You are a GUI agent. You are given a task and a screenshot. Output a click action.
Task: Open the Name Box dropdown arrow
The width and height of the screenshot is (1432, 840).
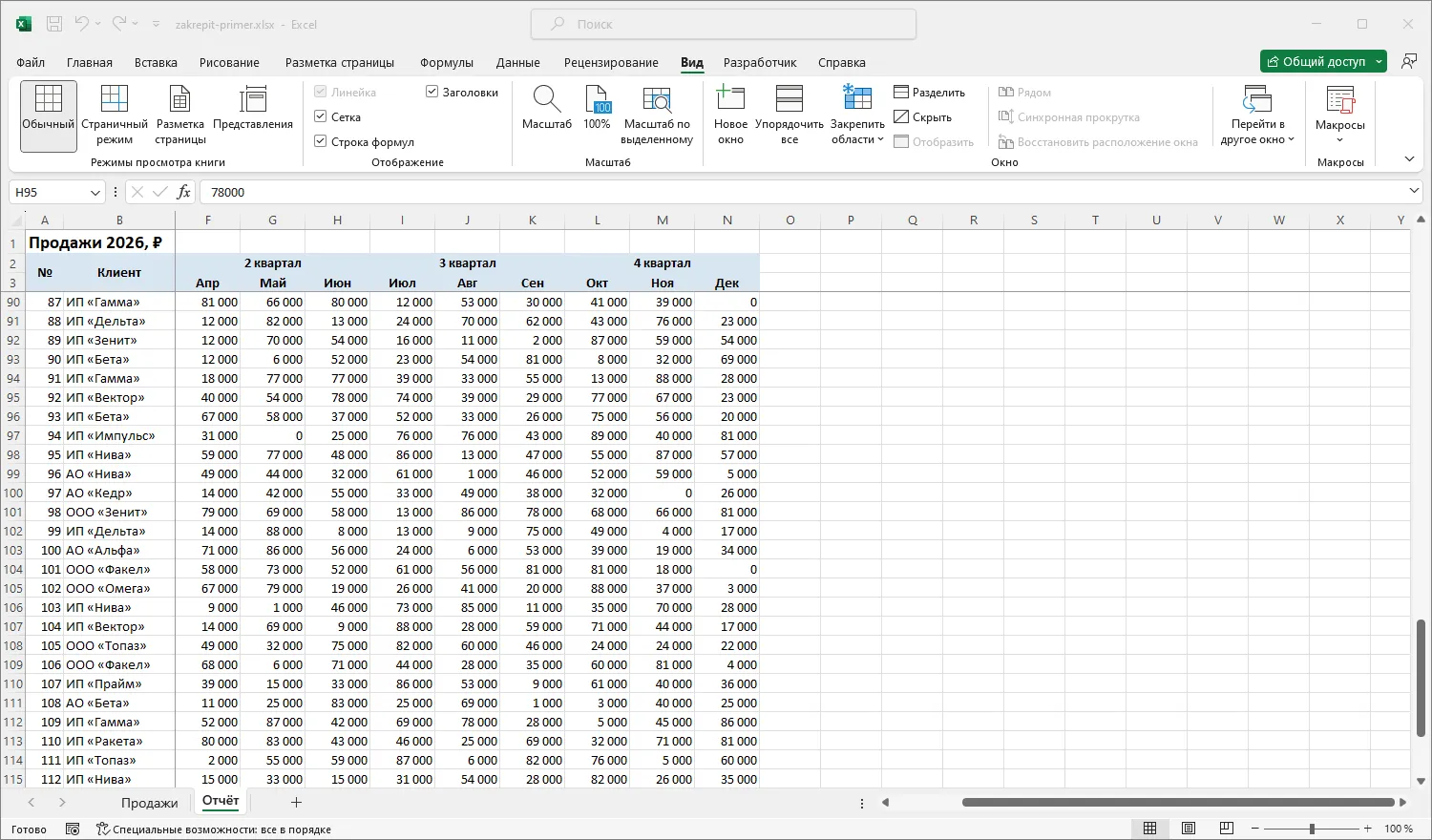(95, 192)
